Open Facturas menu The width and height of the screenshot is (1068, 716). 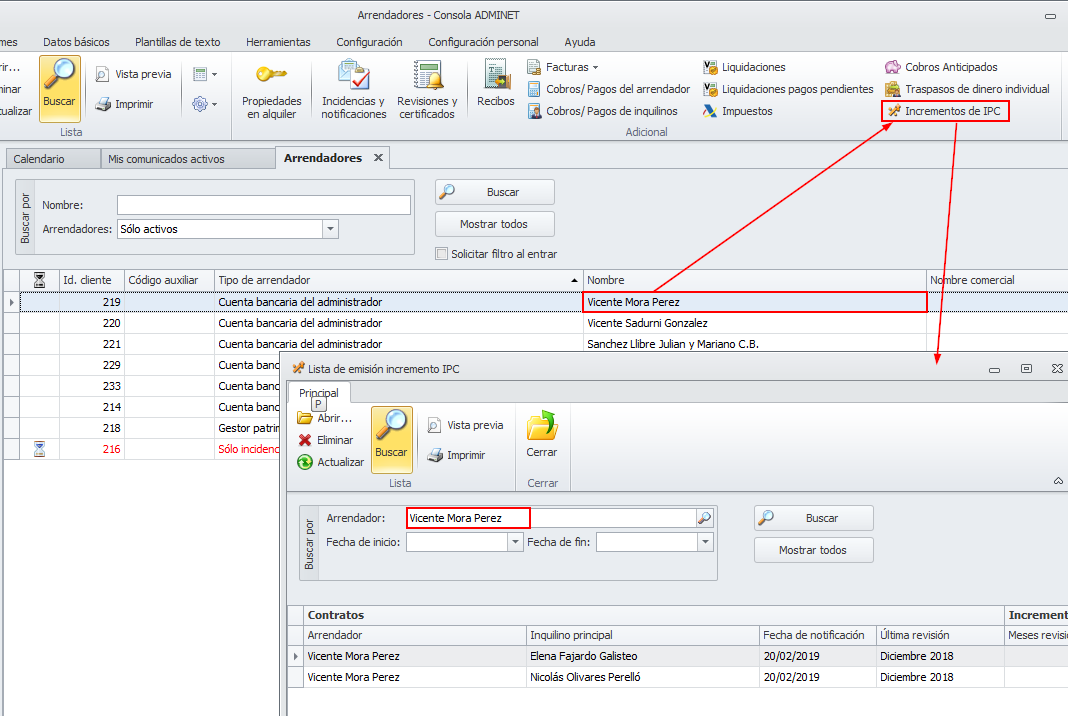click(563, 67)
